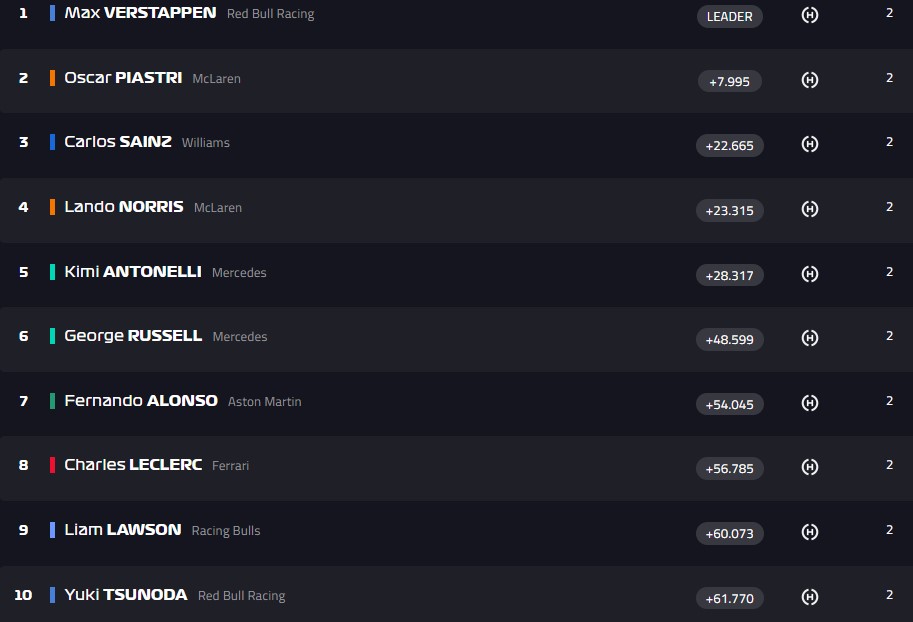Click the hard tyre icon in Alonso's row
913x622 pixels.
coord(810,403)
